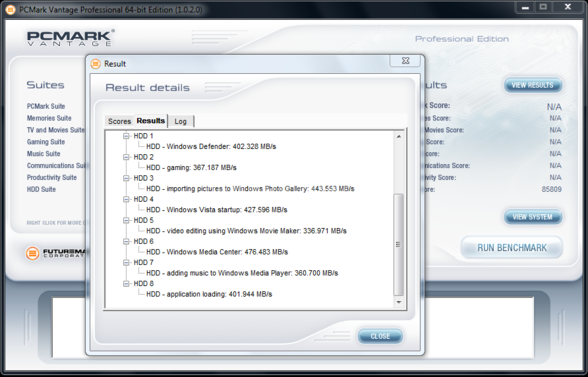Select the Results tab
The height and width of the screenshot is (377, 588).
coord(151,120)
